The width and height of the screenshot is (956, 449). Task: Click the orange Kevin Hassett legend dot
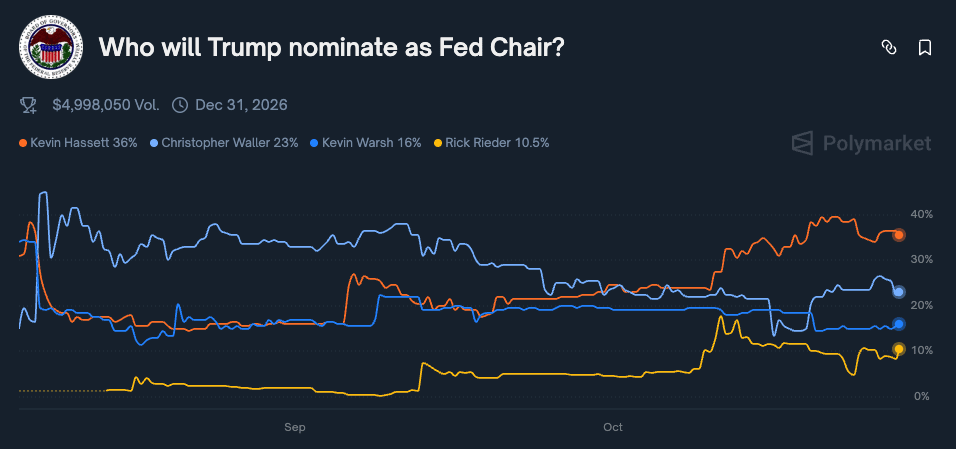[23, 143]
